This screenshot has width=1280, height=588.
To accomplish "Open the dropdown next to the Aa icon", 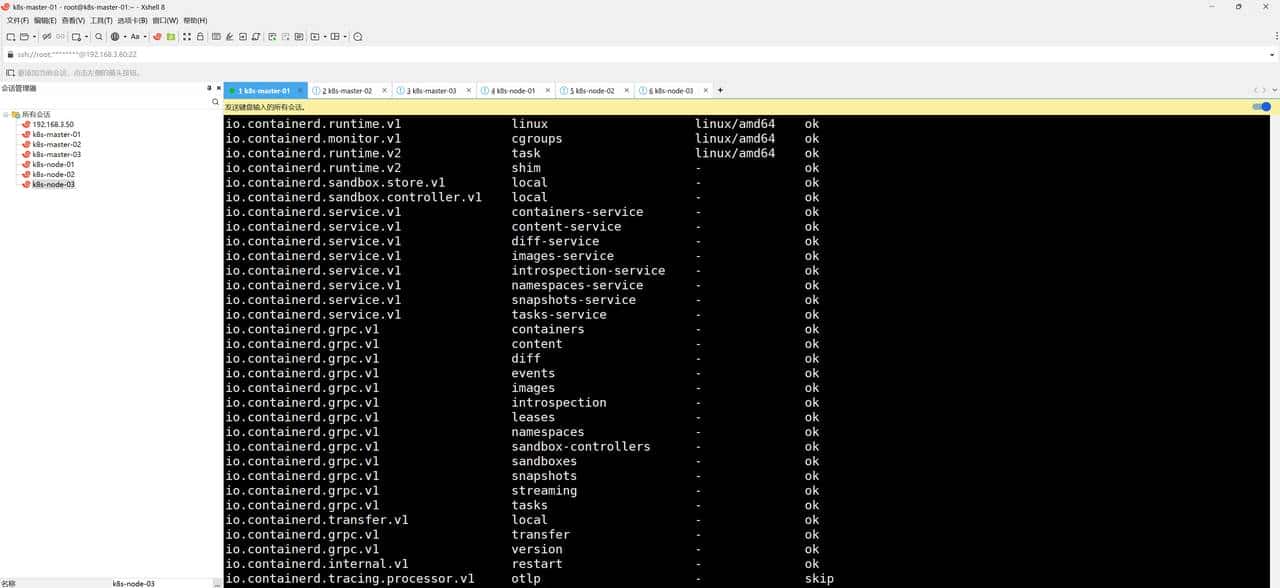I will pyautogui.click(x=144, y=36).
